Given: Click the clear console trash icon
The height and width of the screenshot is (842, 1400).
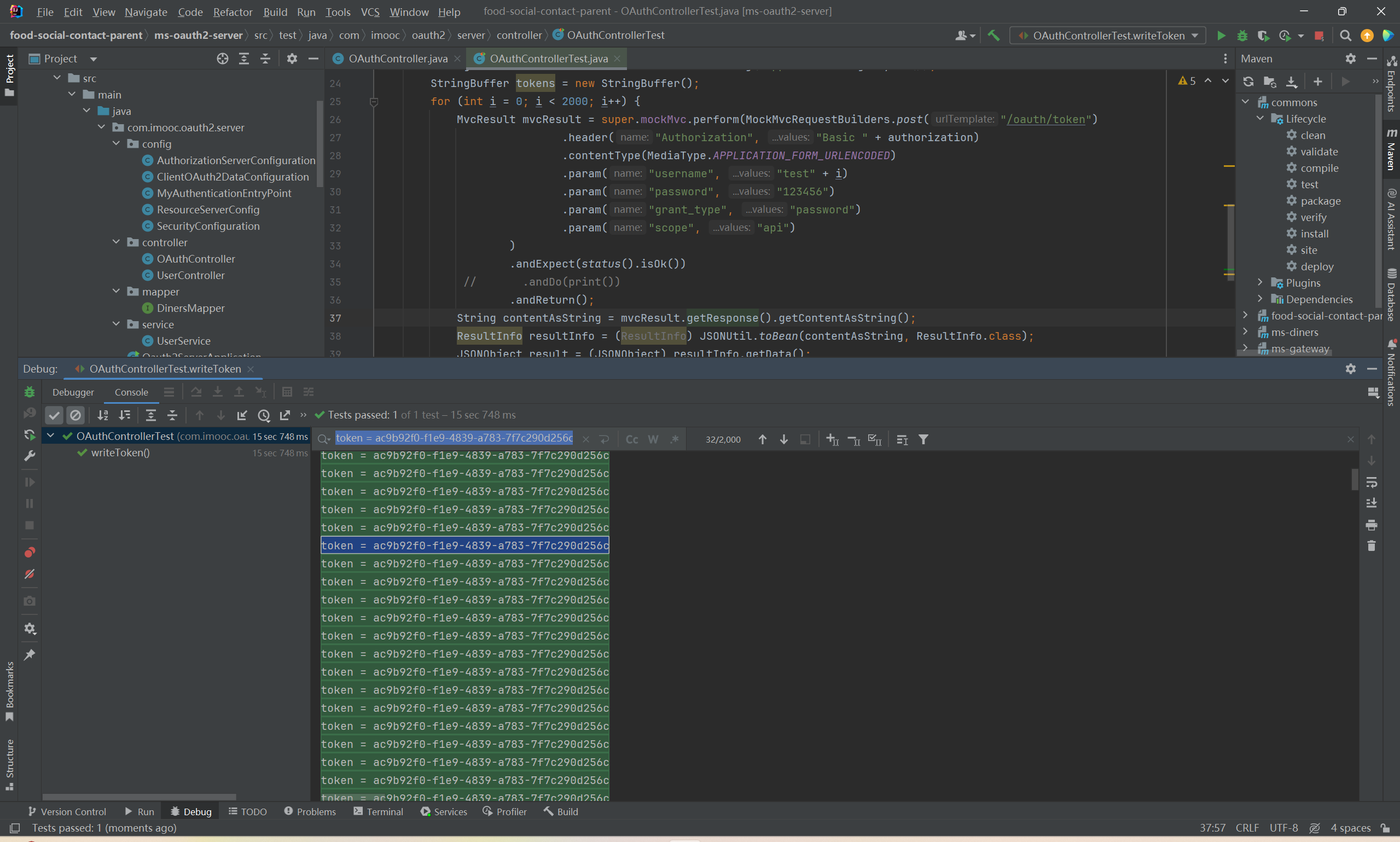Looking at the screenshot, I should (1371, 546).
